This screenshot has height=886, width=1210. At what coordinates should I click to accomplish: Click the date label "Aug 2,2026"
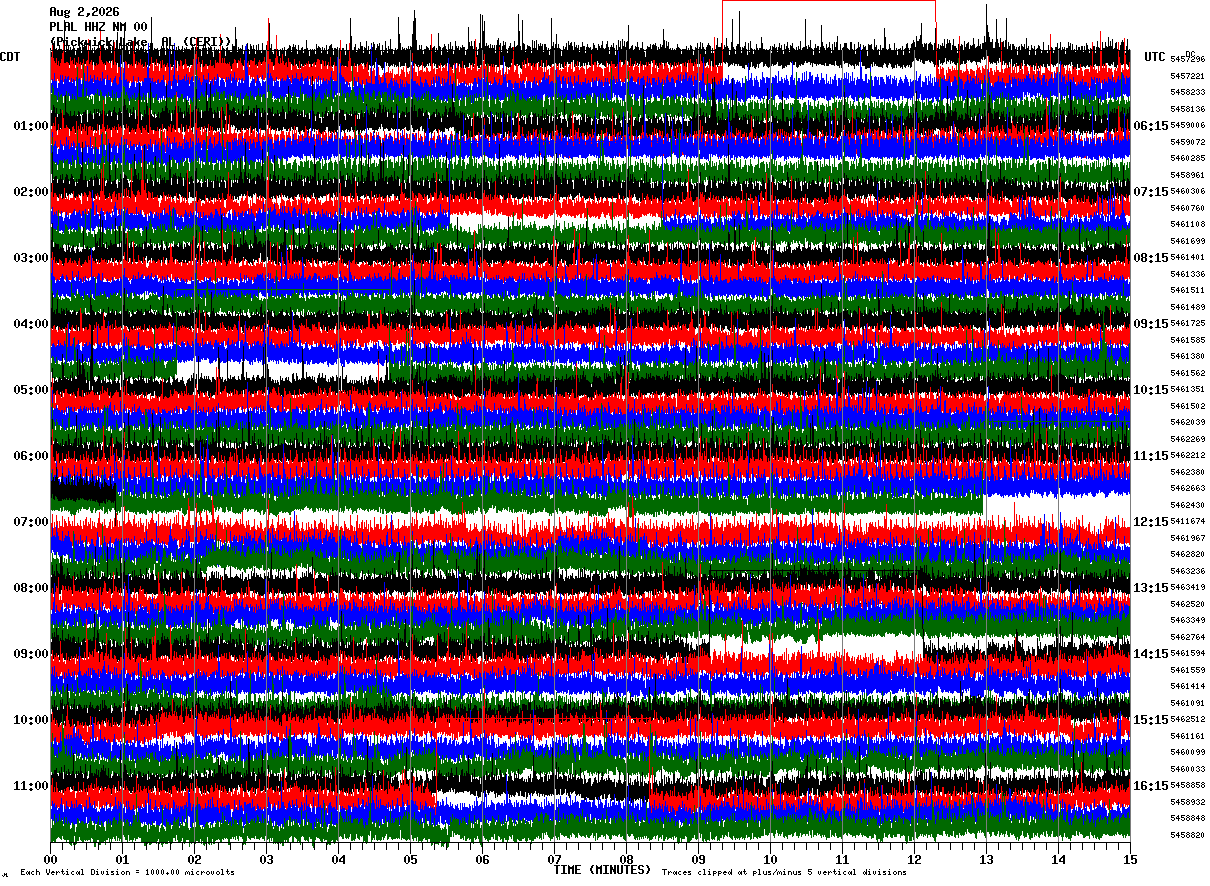(84, 12)
